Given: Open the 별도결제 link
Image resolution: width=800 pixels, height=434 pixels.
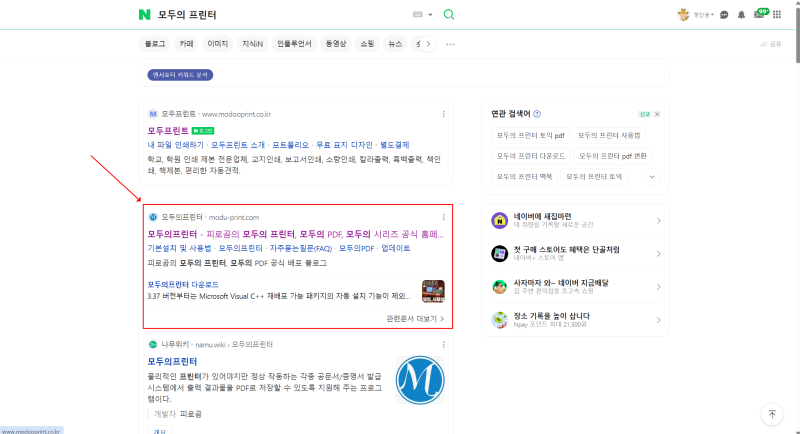Looking at the screenshot, I should [394, 145].
